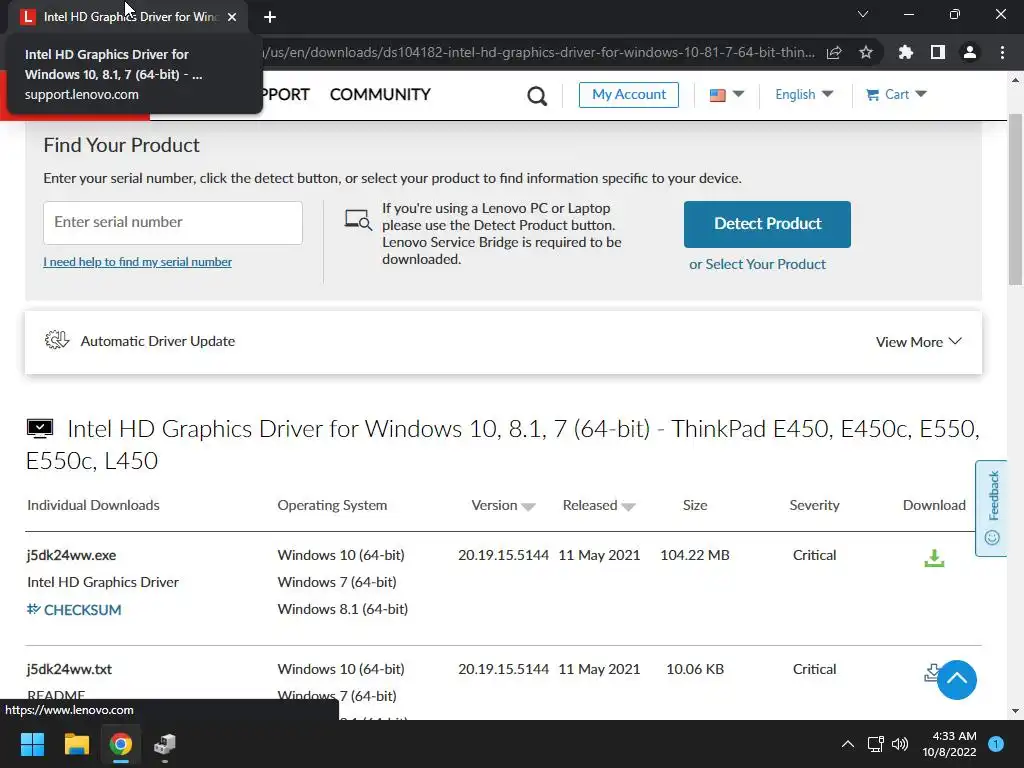Open the COMMUNITY menu
The width and height of the screenshot is (1024, 768).
click(x=380, y=95)
